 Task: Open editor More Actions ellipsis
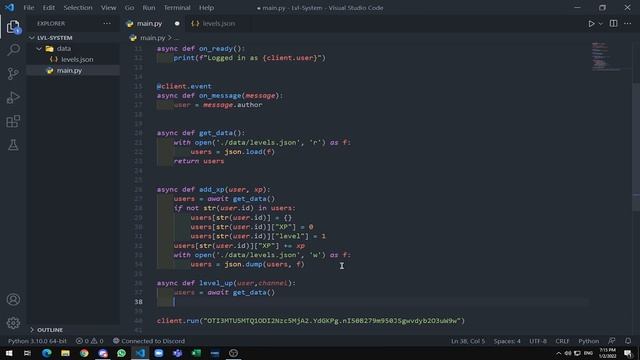coord(627,24)
